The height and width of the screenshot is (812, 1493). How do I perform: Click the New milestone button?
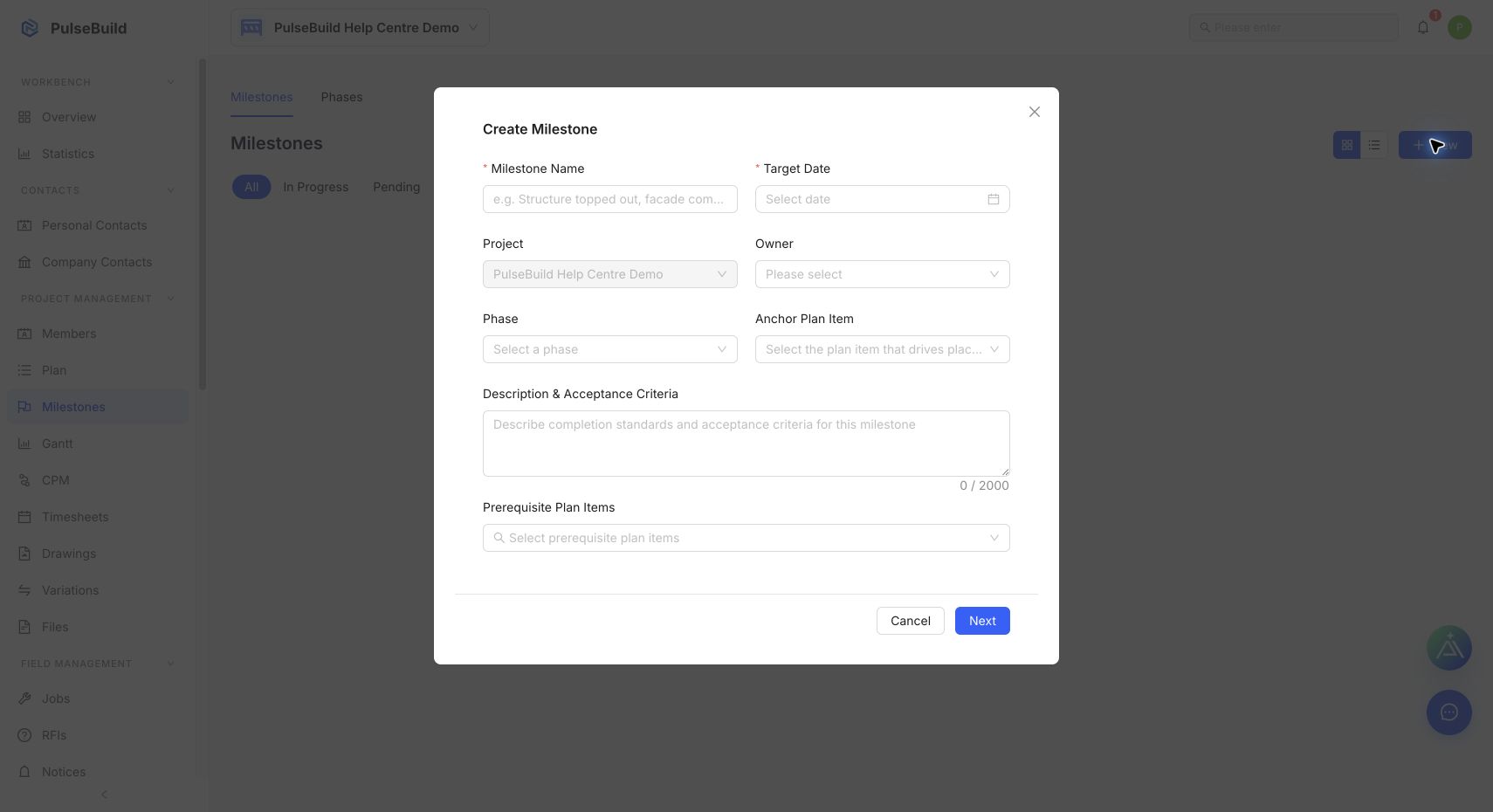coord(1435,145)
